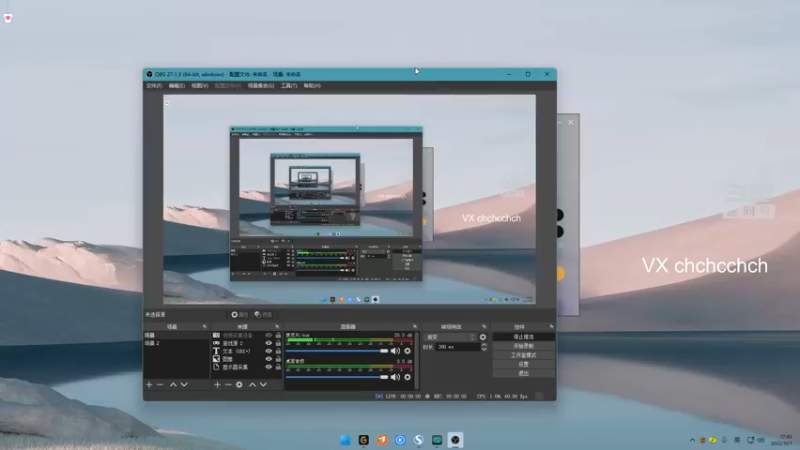Toggle the lock on the 显示器采集 source
The image size is (800, 450).
(278, 367)
